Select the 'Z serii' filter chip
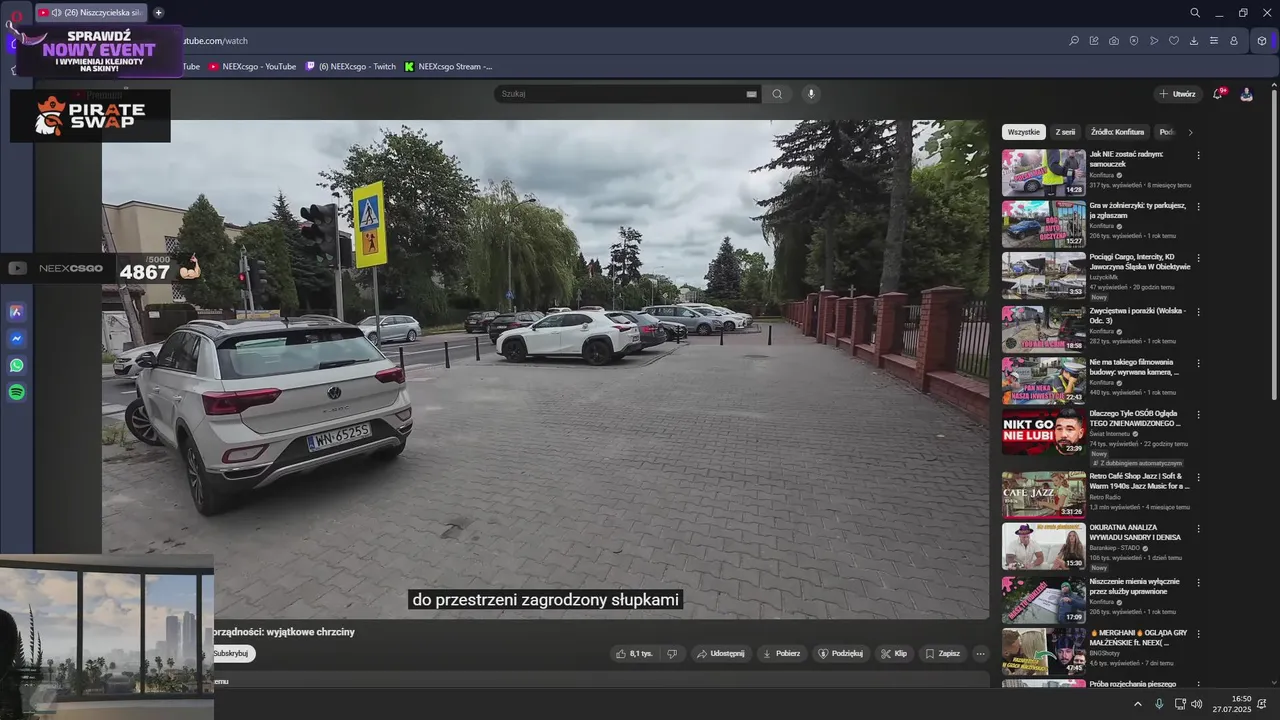 [x=1065, y=132]
